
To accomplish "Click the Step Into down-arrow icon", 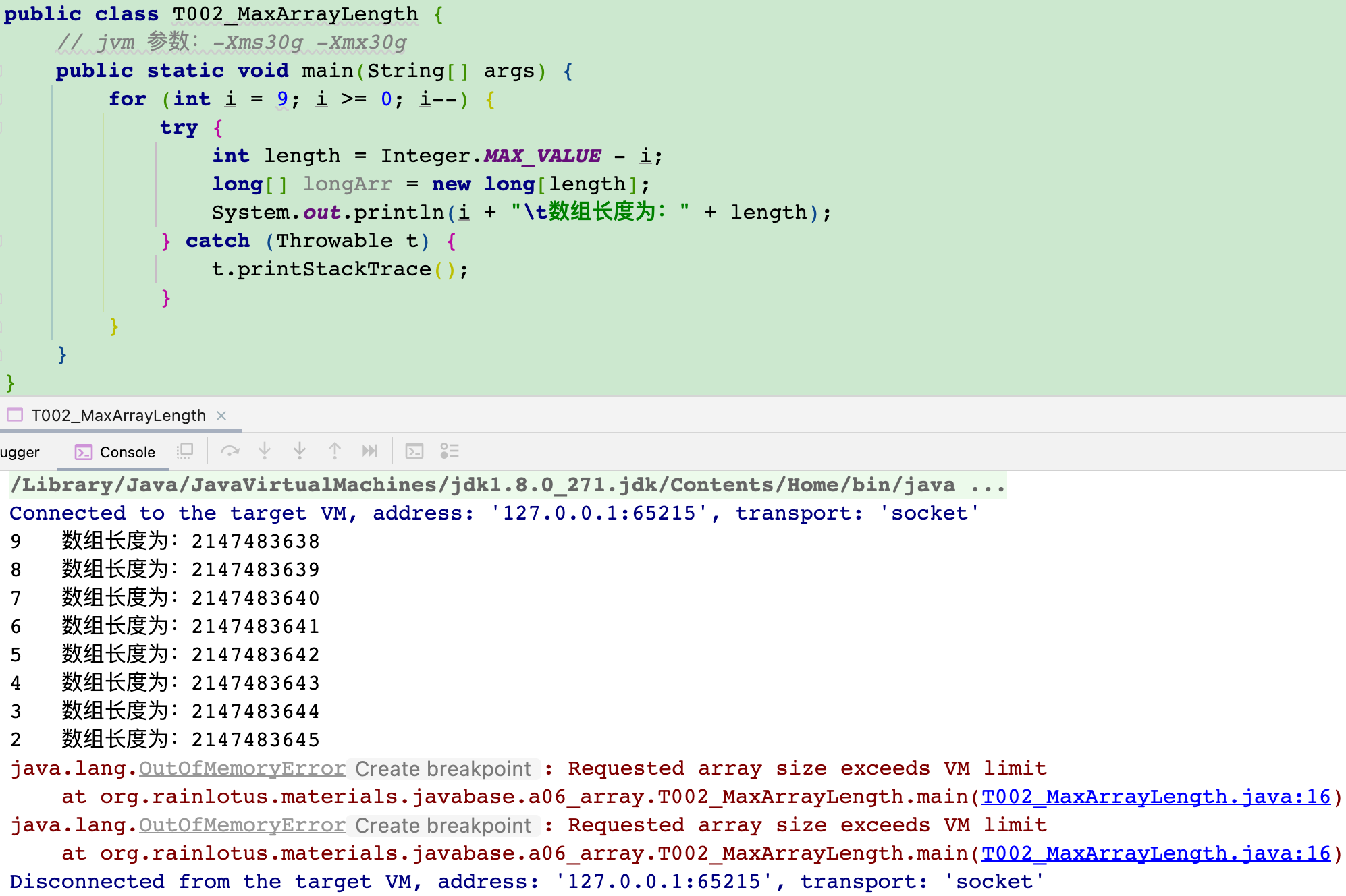I will click(265, 451).
